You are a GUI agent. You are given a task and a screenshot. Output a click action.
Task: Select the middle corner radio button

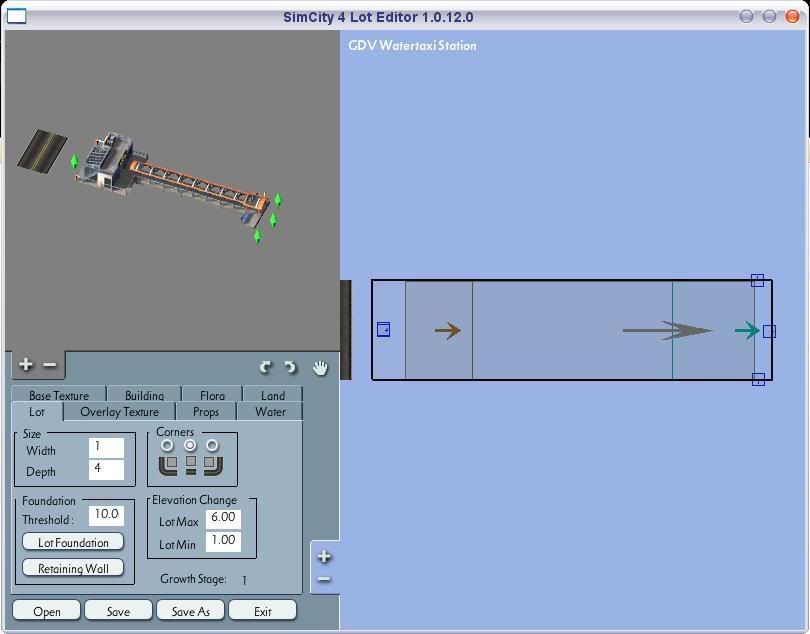tap(190, 445)
